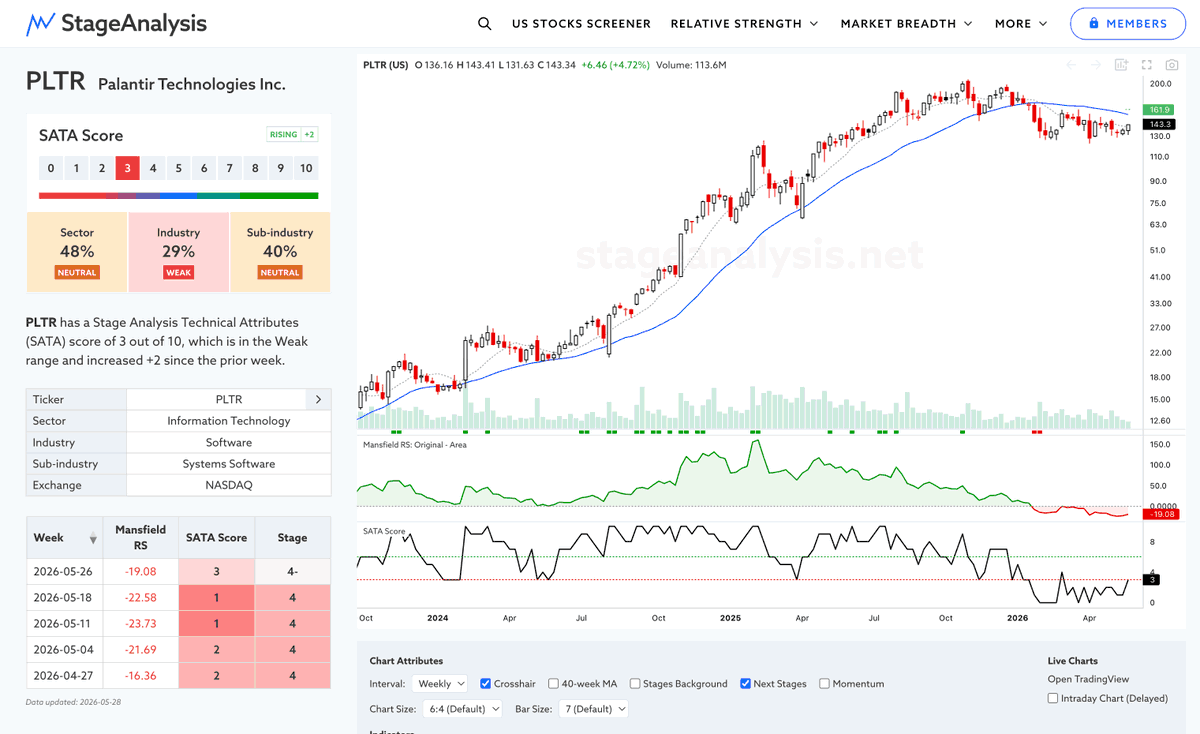Click the chart back arrow icon
The height and width of the screenshot is (734, 1200).
click(1071, 65)
